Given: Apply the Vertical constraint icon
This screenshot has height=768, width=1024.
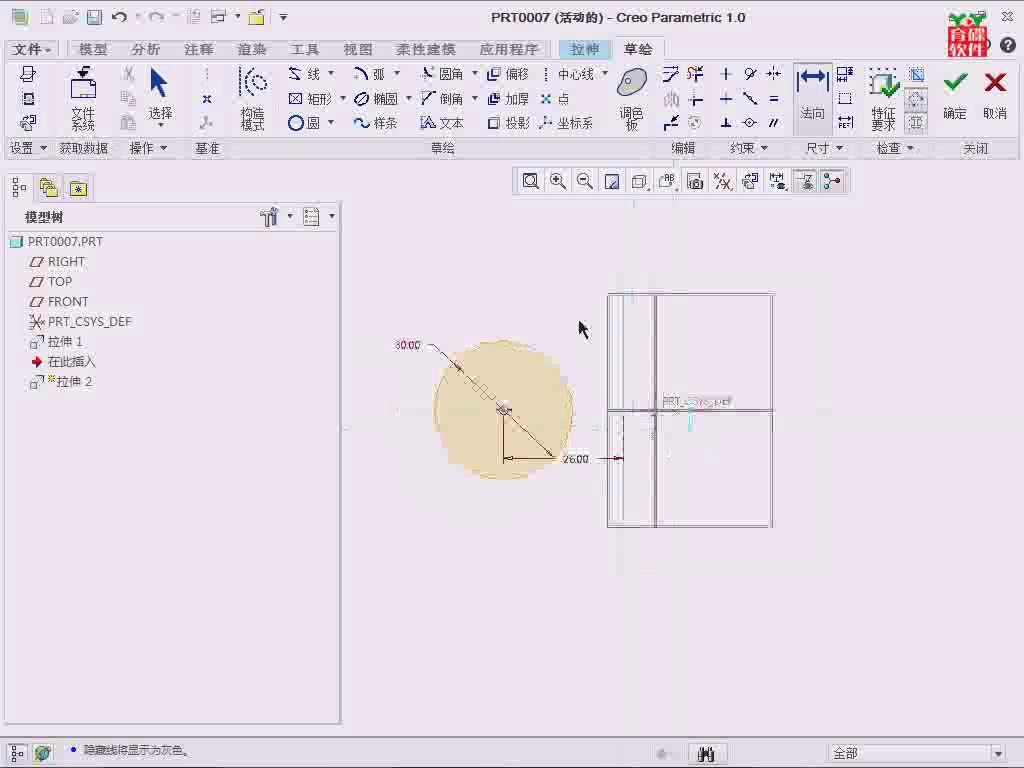Looking at the screenshot, I should 726,74.
